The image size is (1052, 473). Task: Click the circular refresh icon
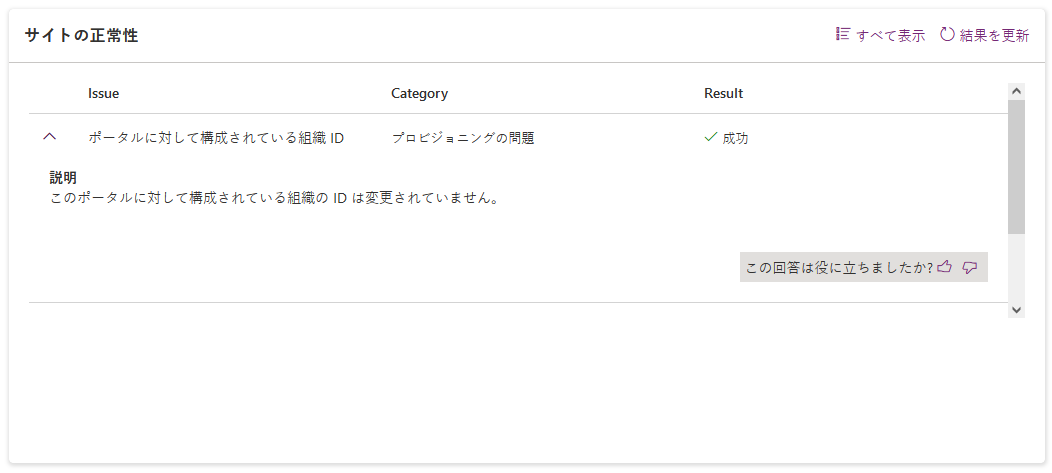tap(947, 35)
